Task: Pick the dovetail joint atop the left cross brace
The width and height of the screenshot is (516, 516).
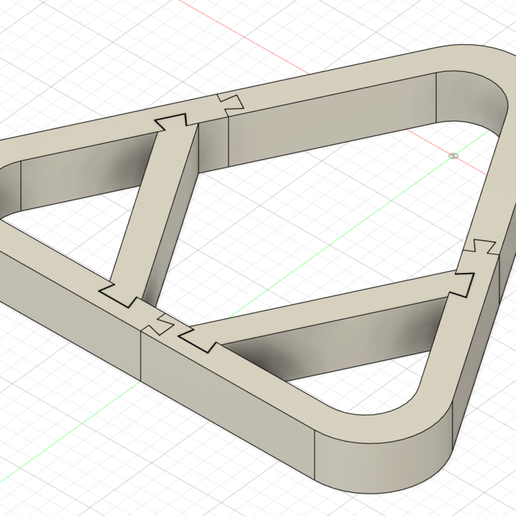Action: click(x=171, y=122)
